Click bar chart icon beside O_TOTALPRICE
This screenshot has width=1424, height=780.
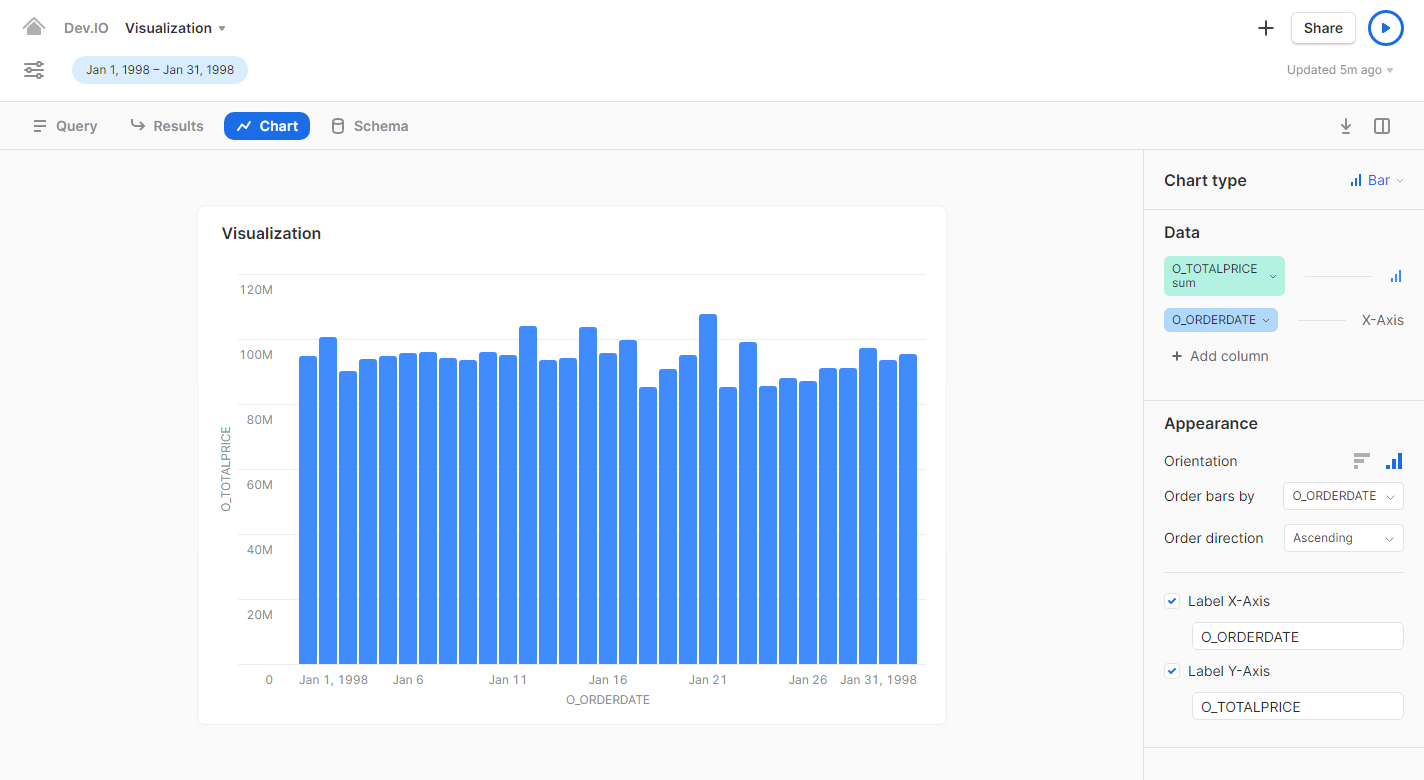coord(1396,276)
